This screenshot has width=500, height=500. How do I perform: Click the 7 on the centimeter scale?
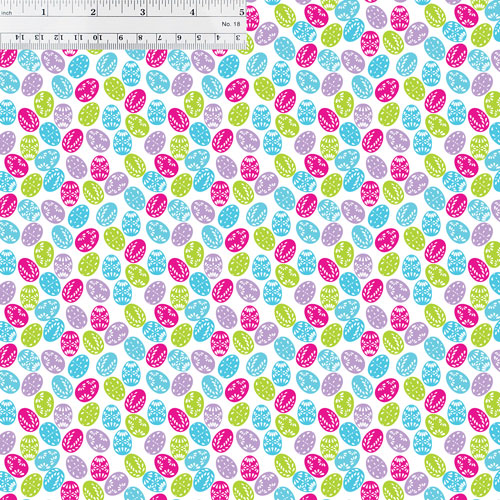[x=160, y=38]
